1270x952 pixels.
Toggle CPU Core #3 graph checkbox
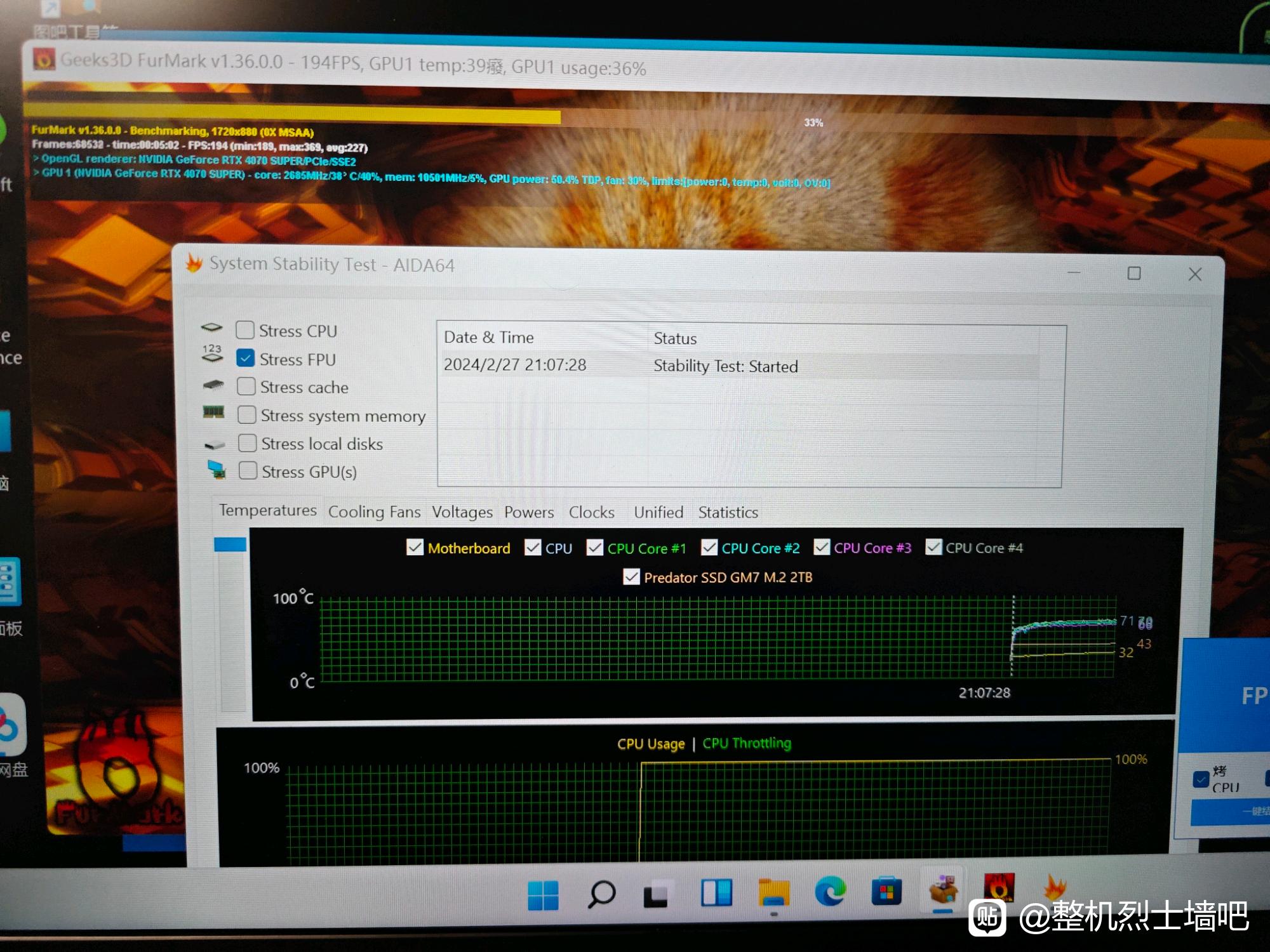point(822,547)
